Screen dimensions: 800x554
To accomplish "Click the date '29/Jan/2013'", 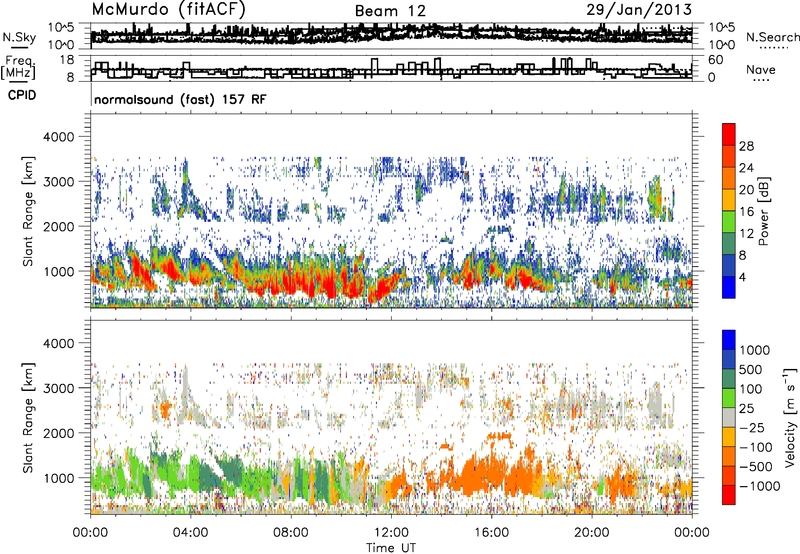I will [639, 10].
